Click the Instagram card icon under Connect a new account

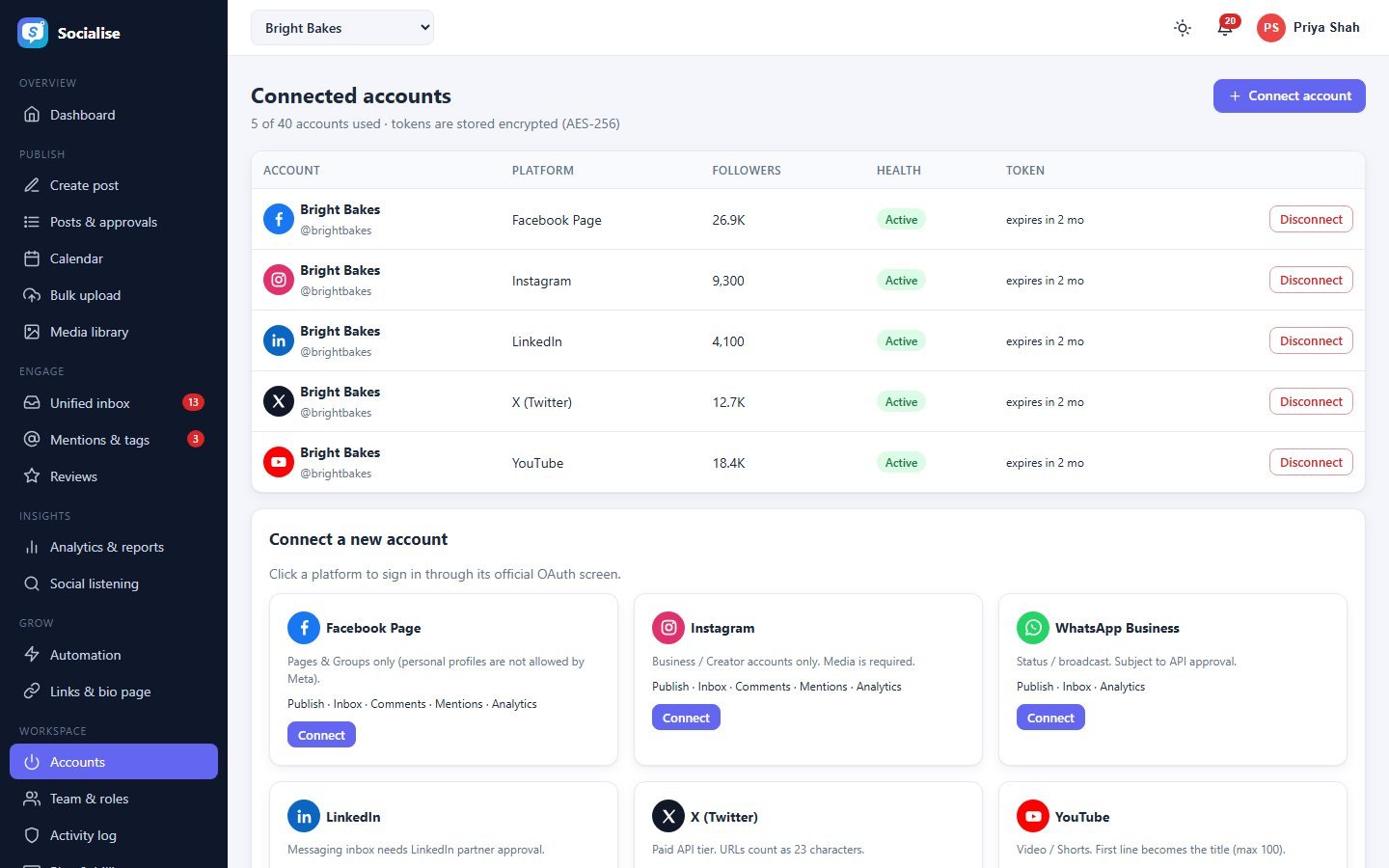click(668, 628)
